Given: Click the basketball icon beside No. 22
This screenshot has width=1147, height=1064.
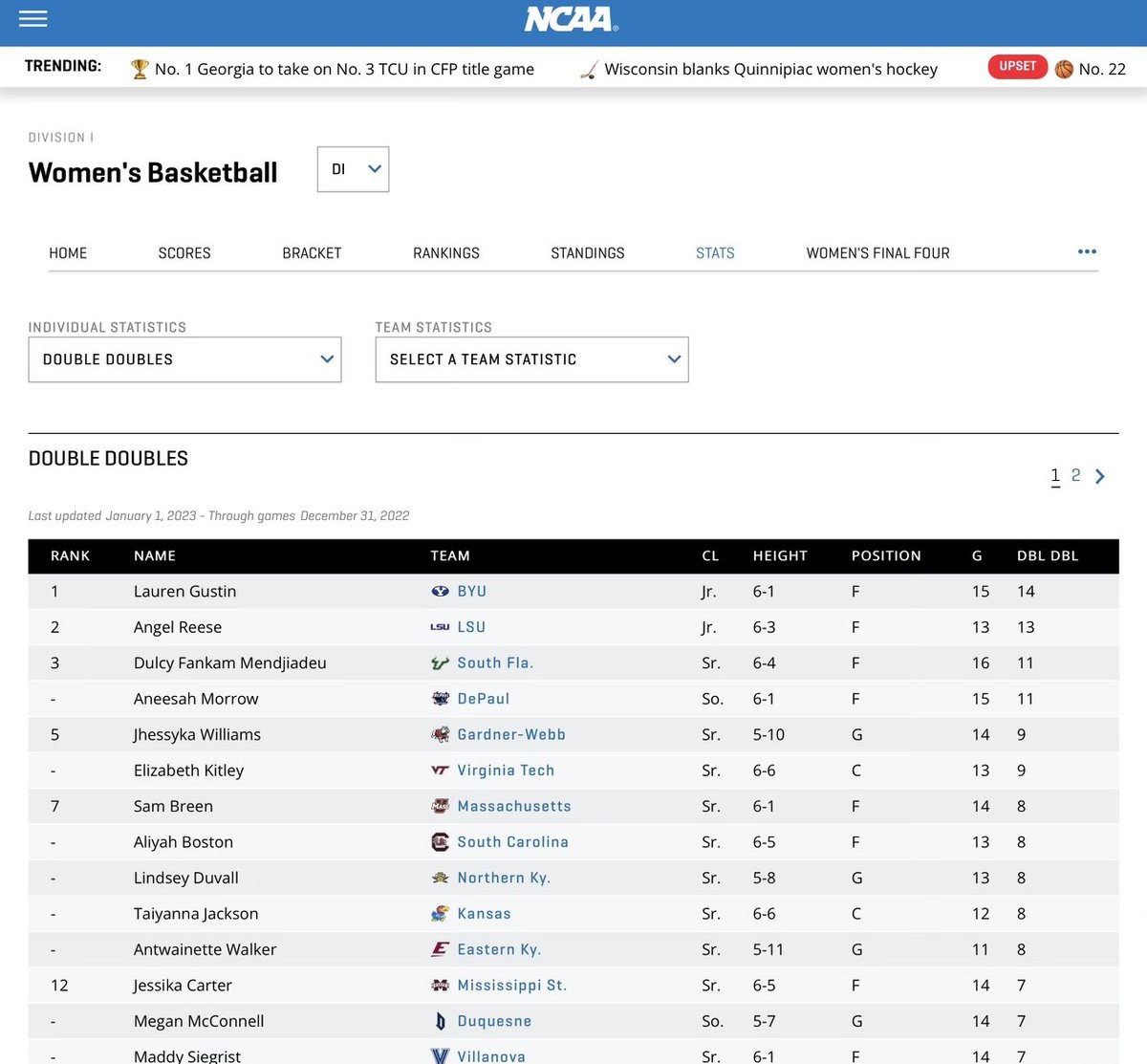Looking at the screenshot, I should pyautogui.click(x=1064, y=69).
